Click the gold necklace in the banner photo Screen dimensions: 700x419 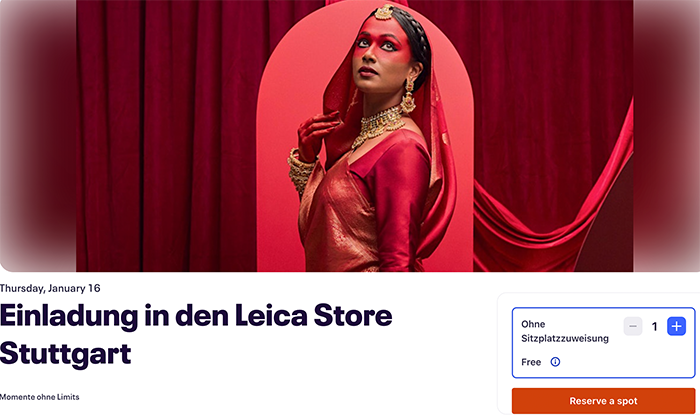(377, 125)
